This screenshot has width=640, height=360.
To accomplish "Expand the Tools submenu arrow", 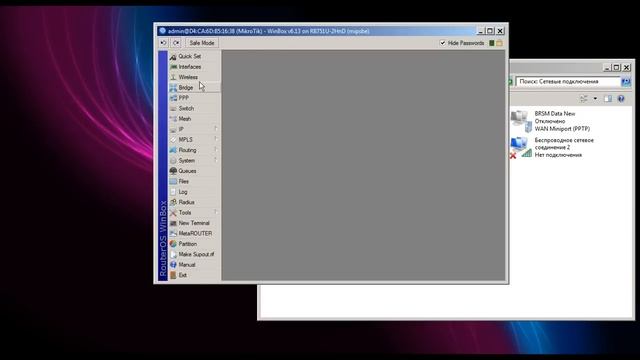I will (x=216, y=212).
